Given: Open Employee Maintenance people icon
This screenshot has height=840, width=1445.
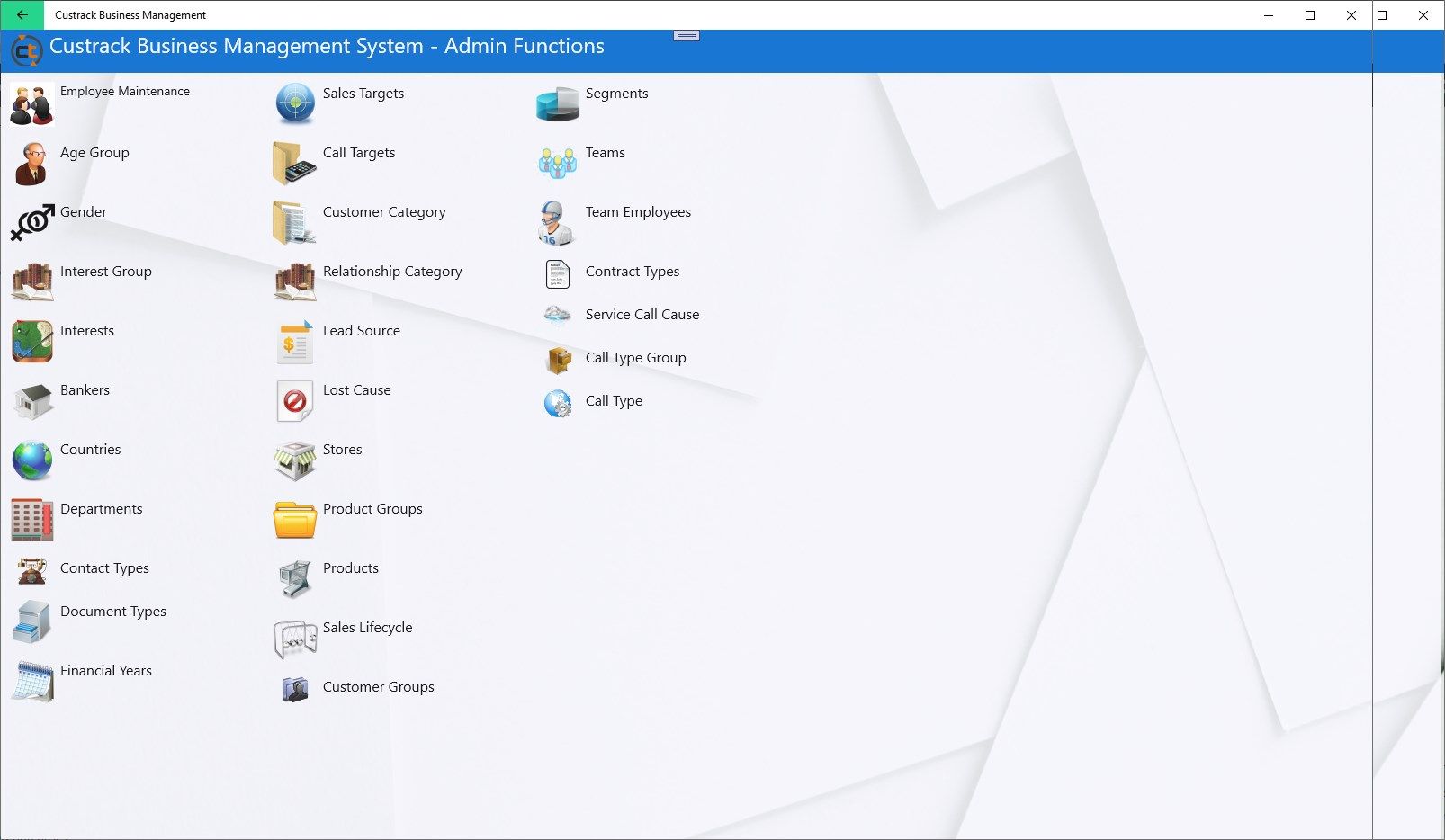Looking at the screenshot, I should point(32,104).
